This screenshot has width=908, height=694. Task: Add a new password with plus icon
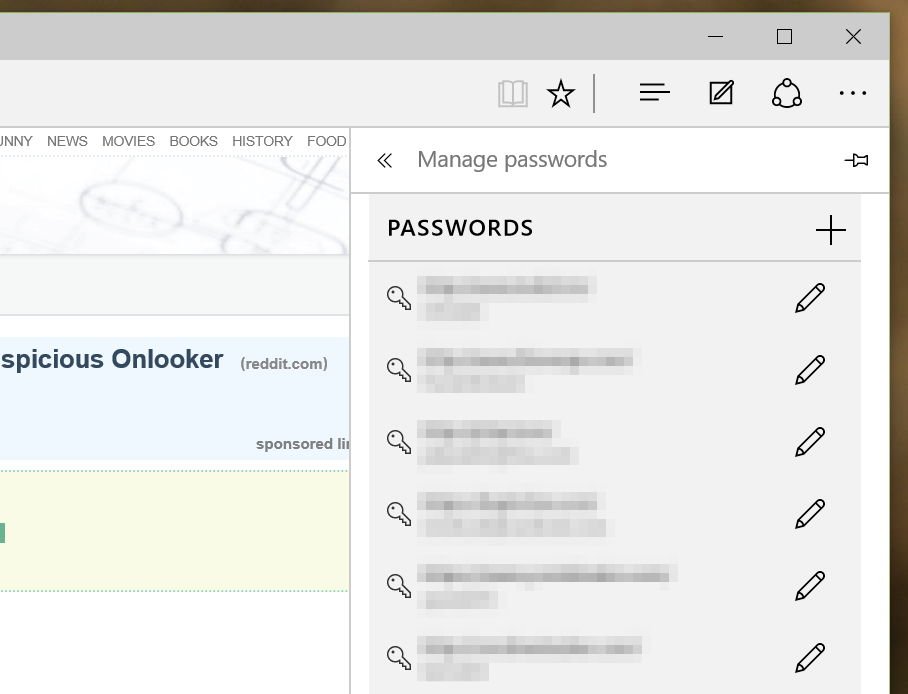coord(830,230)
